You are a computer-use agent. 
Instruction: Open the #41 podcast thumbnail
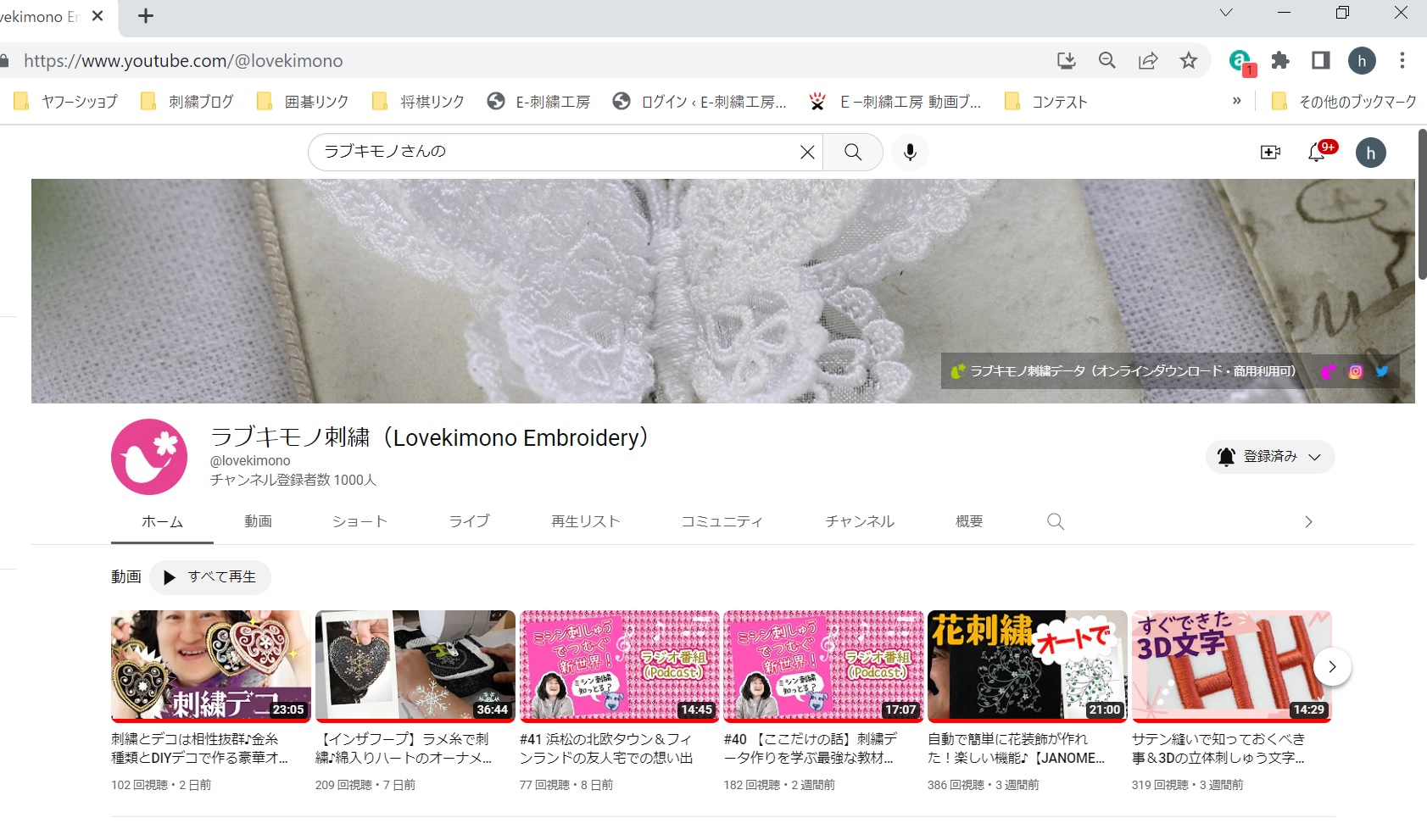pyautogui.click(x=620, y=666)
